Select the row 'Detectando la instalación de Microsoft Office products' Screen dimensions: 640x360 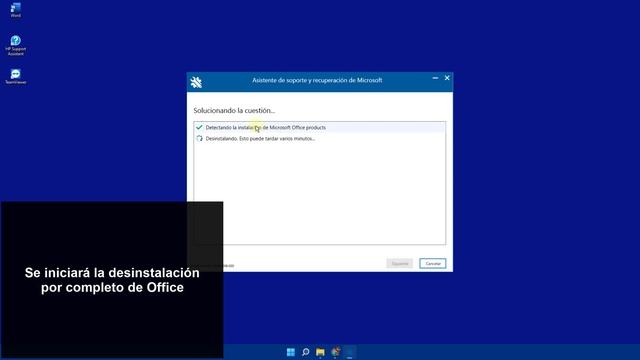pos(320,127)
